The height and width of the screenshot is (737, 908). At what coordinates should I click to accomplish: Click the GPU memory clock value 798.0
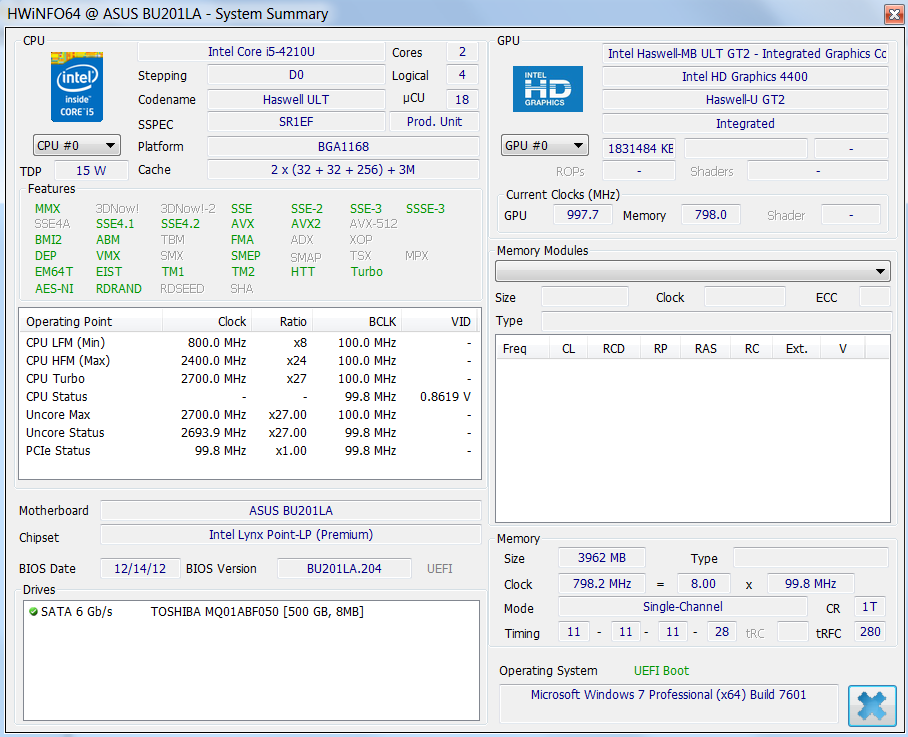pos(711,215)
